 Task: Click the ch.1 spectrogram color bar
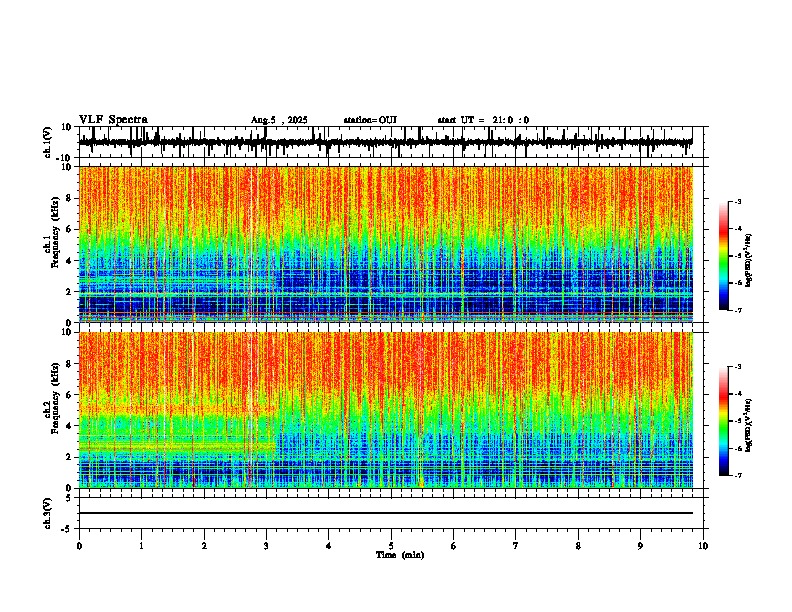pos(724,256)
